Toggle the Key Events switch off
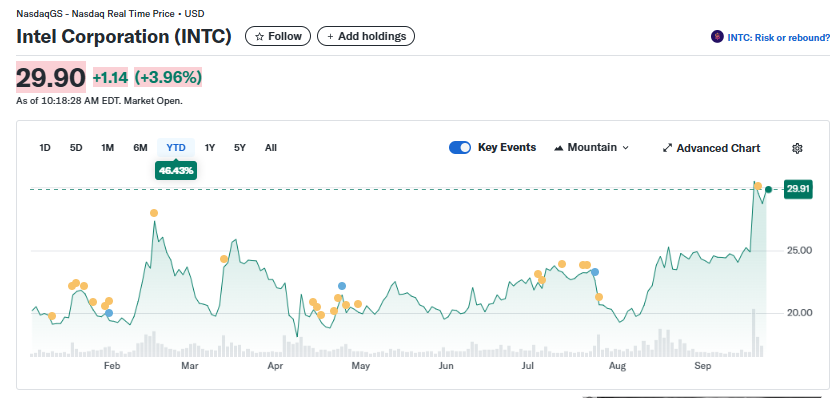The image size is (840, 398). pyautogui.click(x=460, y=148)
